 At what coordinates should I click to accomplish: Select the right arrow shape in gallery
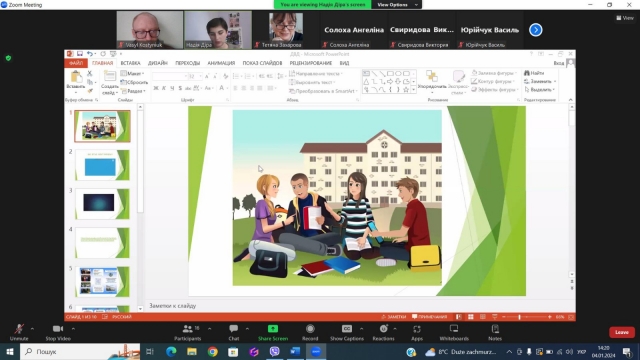[390, 82]
